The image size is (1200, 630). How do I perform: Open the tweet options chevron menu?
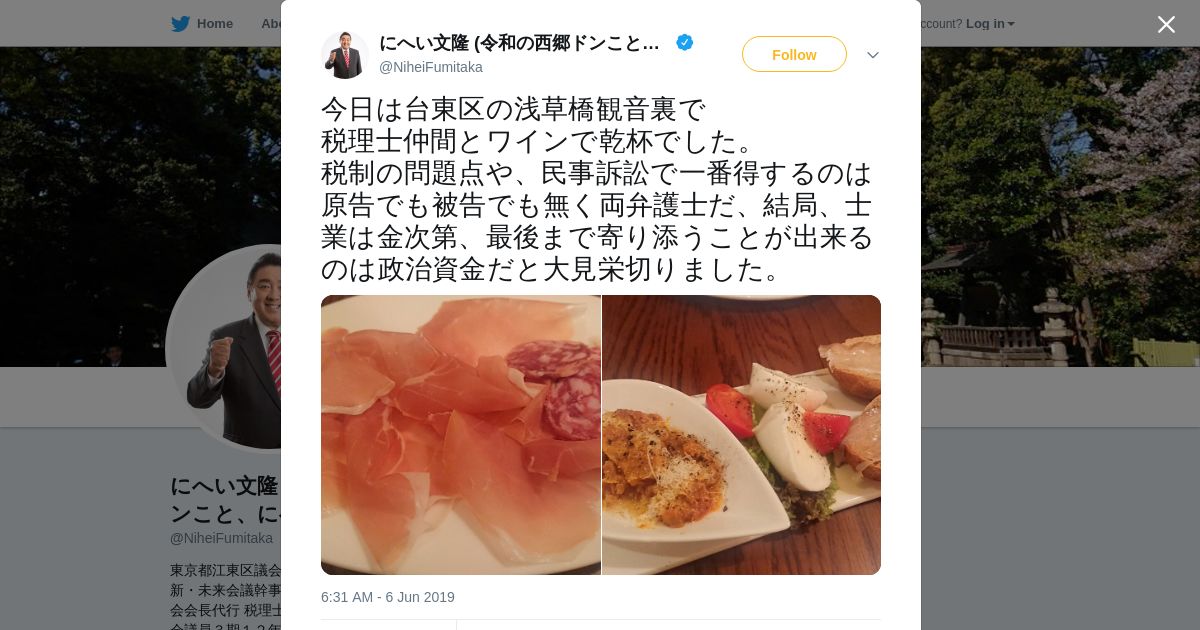[873, 55]
